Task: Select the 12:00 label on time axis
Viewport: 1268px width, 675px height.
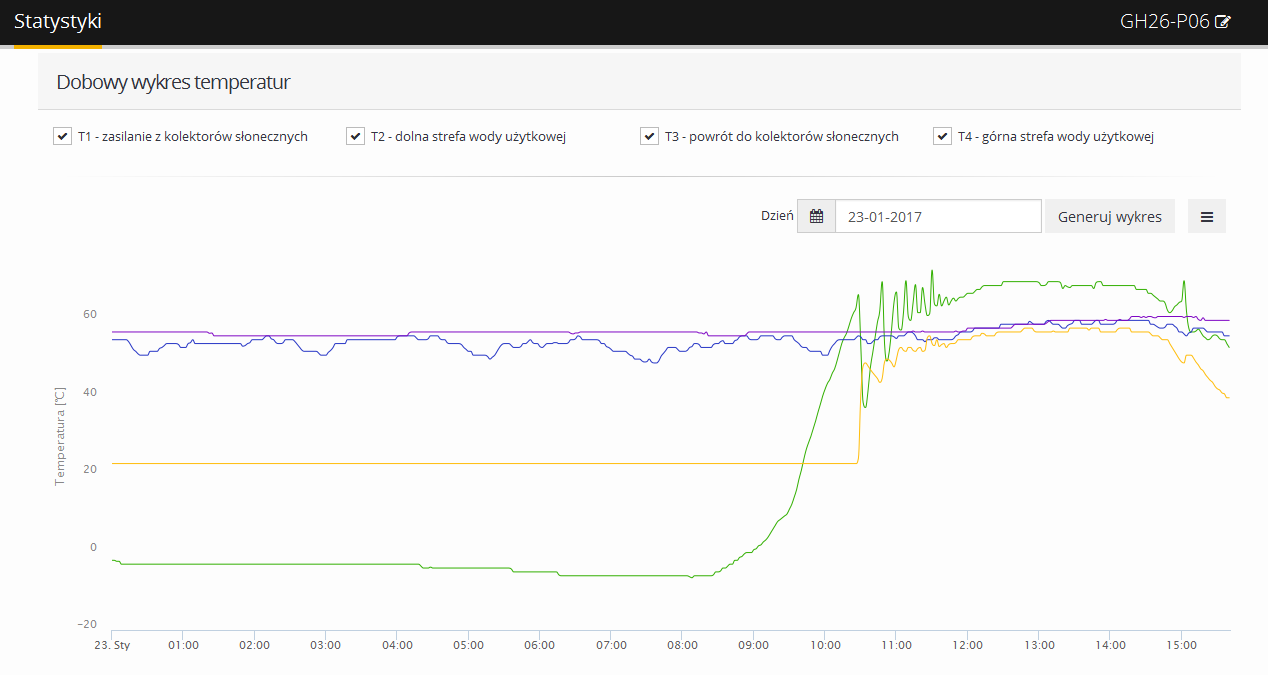Action: pos(967,645)
